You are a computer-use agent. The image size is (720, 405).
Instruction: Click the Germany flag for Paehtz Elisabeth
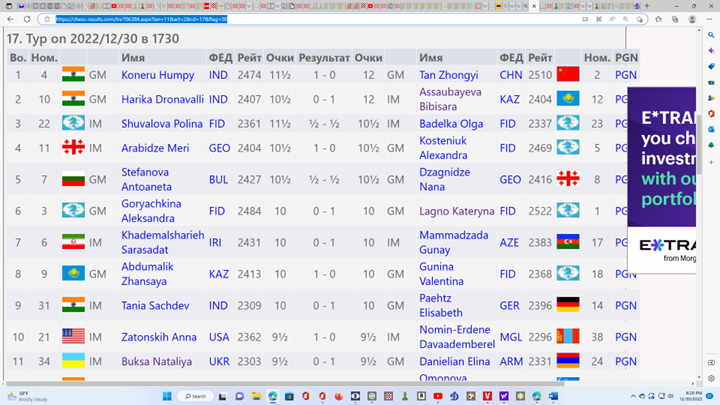pyautogui.click(x=567, y=306)
